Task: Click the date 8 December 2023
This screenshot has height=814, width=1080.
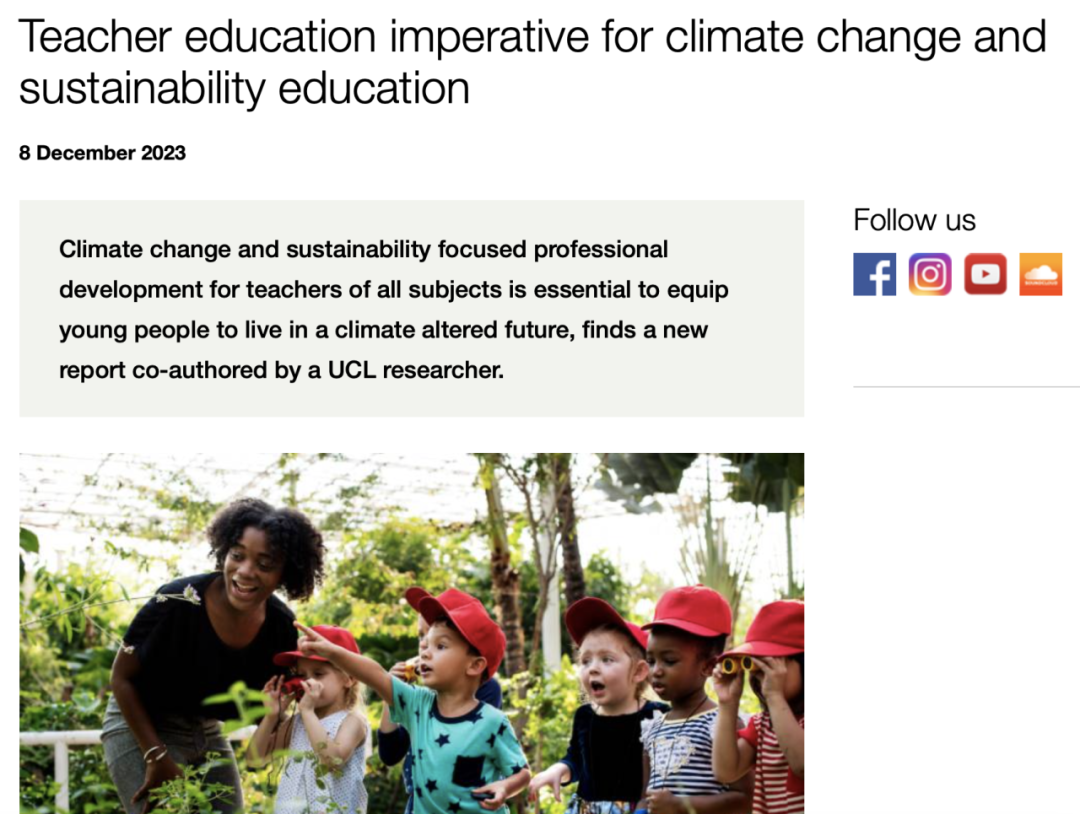Action: tap(102, 153)
